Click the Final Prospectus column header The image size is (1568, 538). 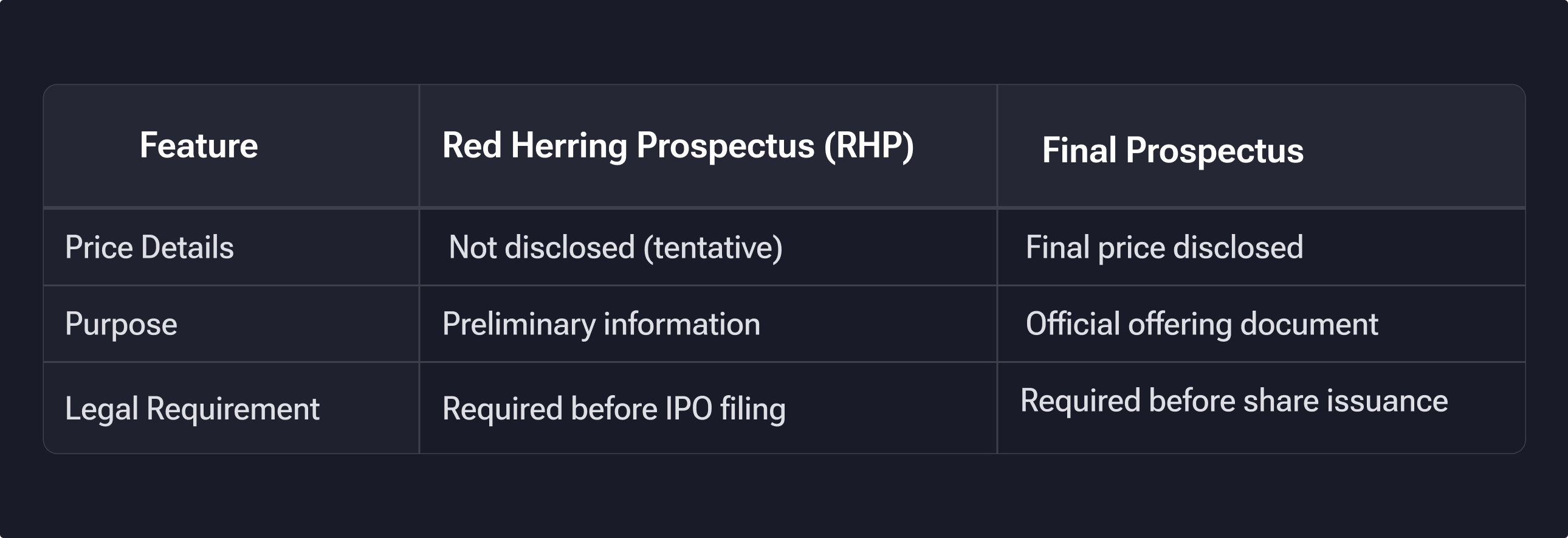pos(1172,150)
